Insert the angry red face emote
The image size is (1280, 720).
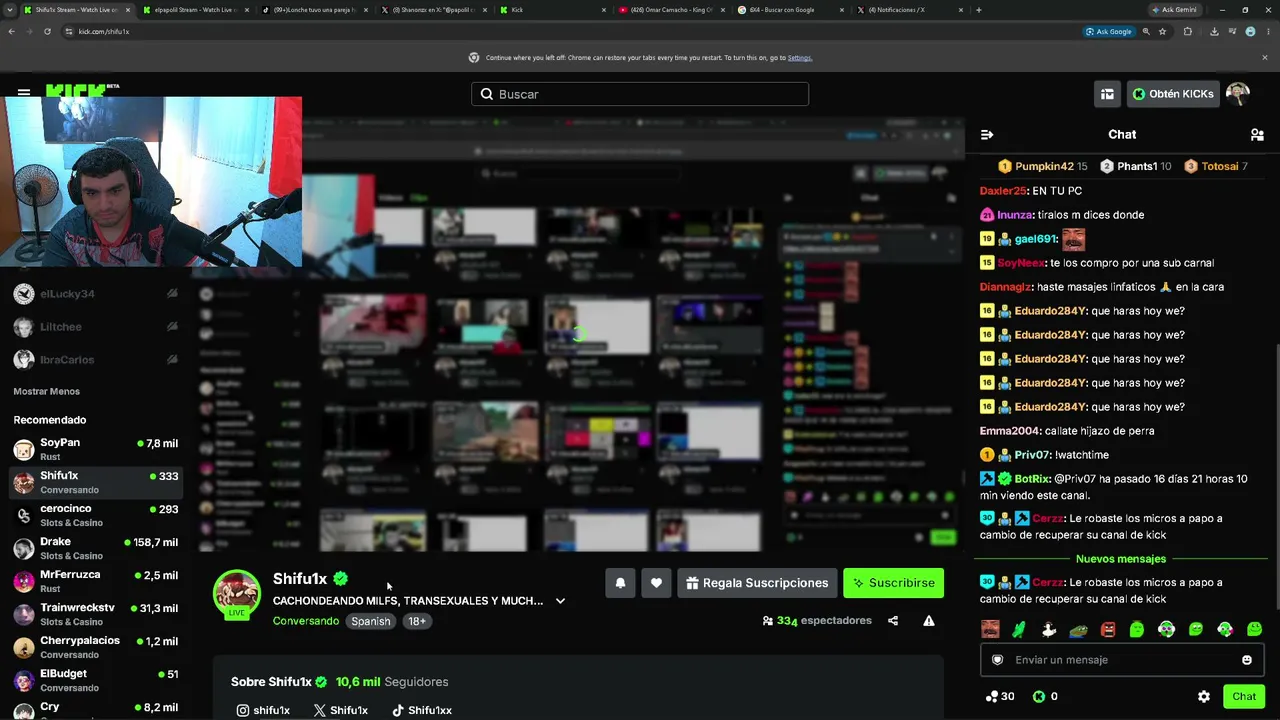tap(1108, 630)
